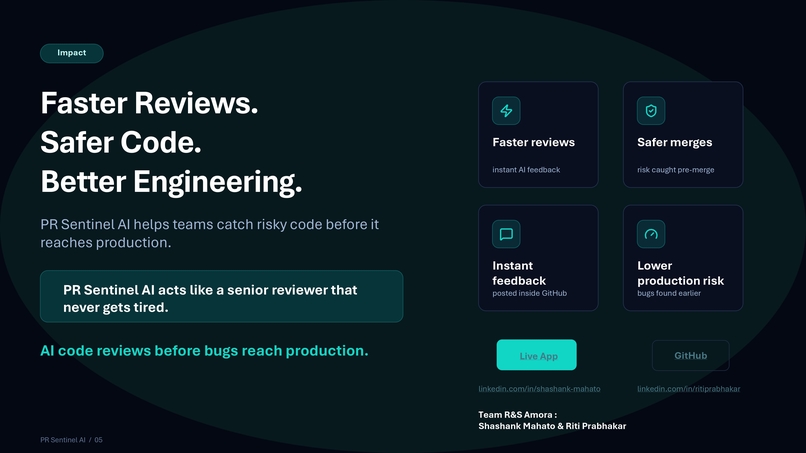Viewport: 806px width, 453px height.
Task: Follow the linkedin.com/in/ritiprabhakar link
Action: coord(689,389)
